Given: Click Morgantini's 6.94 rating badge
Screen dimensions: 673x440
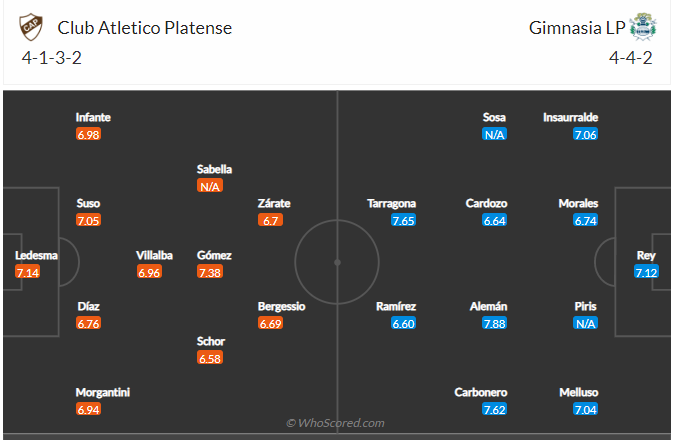Looking at the screenshot, I should [88, 410].
